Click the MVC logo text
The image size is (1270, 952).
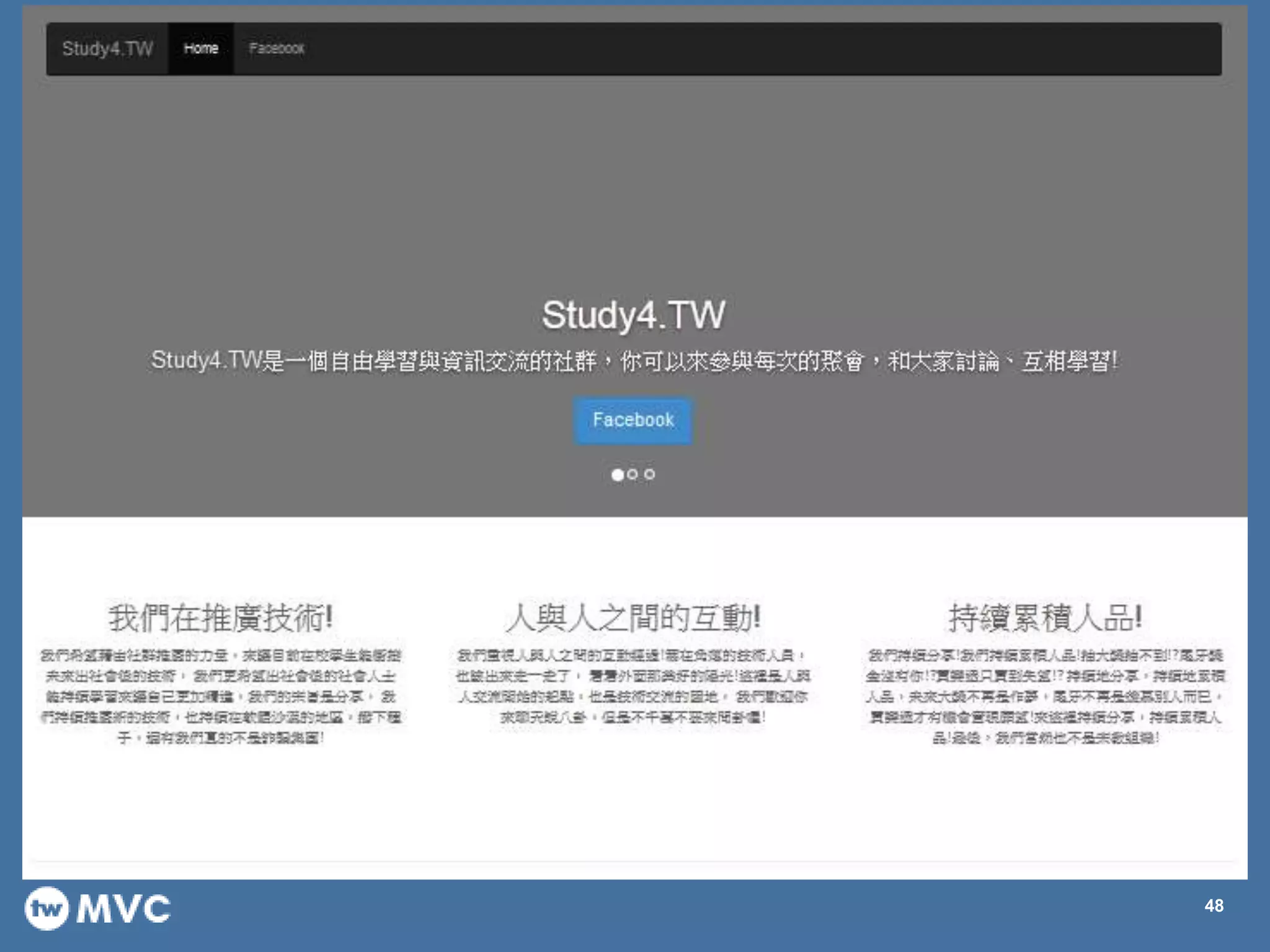123,909
